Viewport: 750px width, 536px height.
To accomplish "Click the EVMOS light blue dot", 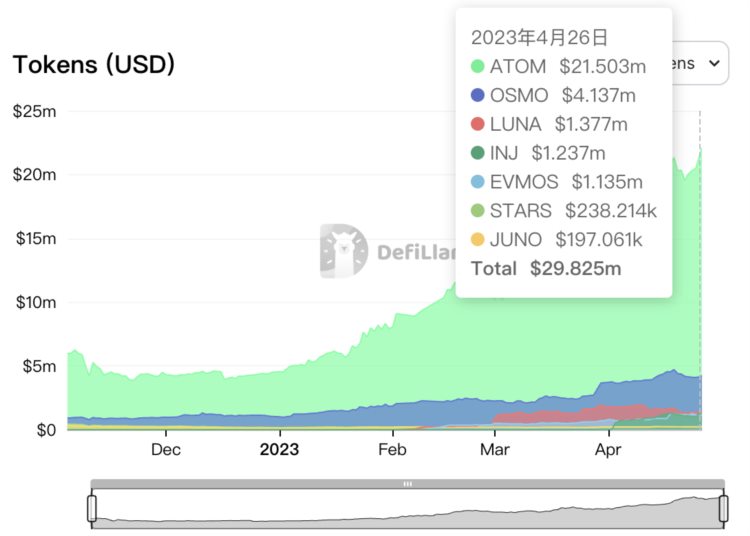I will point(477,182).
